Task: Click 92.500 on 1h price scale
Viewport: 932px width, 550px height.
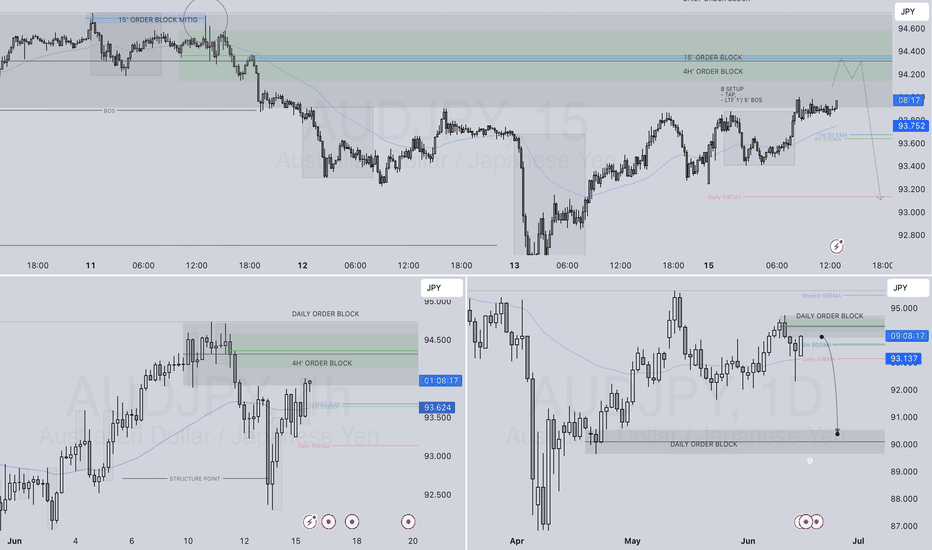Action: [437, 495]
